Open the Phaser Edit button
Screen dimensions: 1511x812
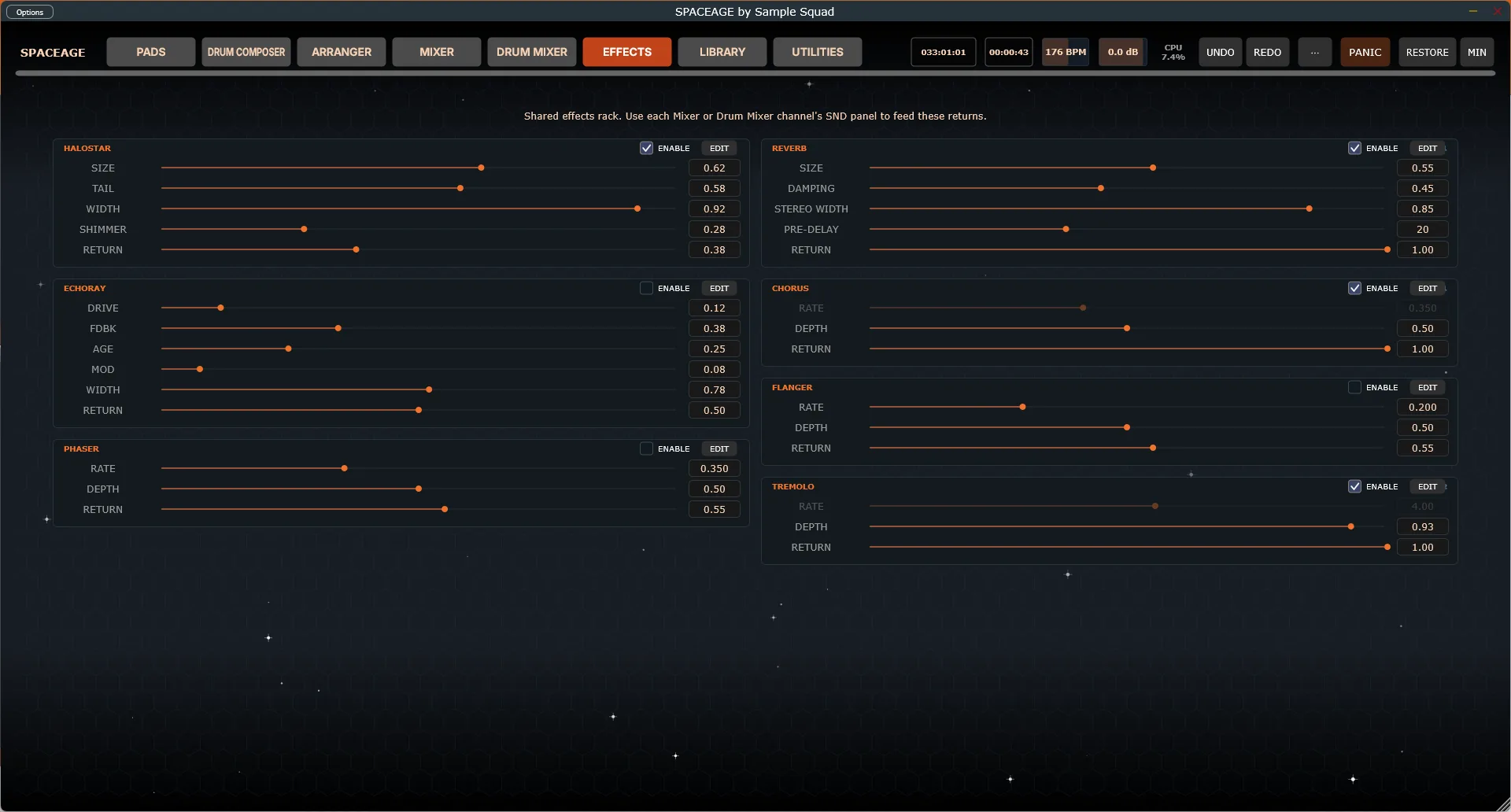[719, 448]
